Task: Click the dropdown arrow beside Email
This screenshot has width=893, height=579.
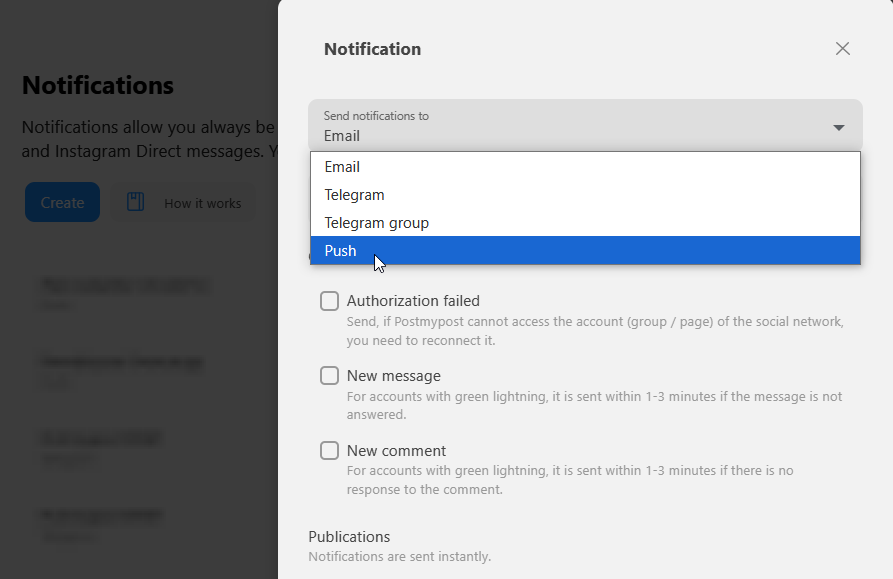Action: click(x=838, y=128)
